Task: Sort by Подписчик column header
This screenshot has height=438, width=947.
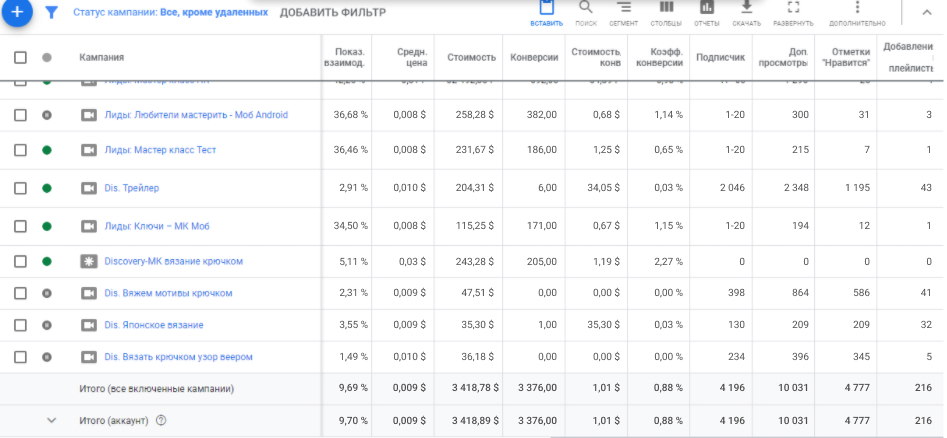Action: click(721, 57)
